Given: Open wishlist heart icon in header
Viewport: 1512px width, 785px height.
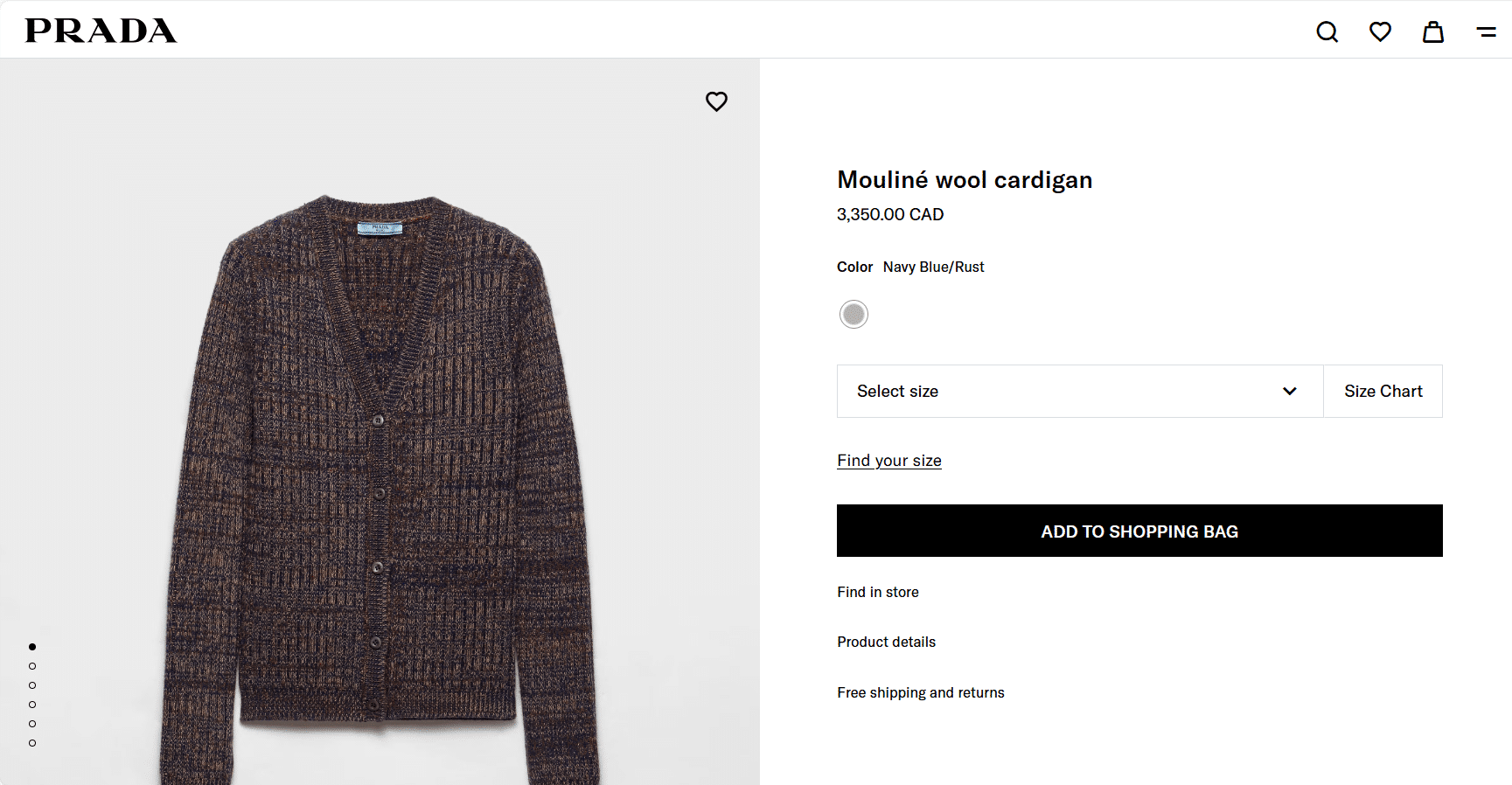Looking at the screenshot, I should [x=1380, y=32].
